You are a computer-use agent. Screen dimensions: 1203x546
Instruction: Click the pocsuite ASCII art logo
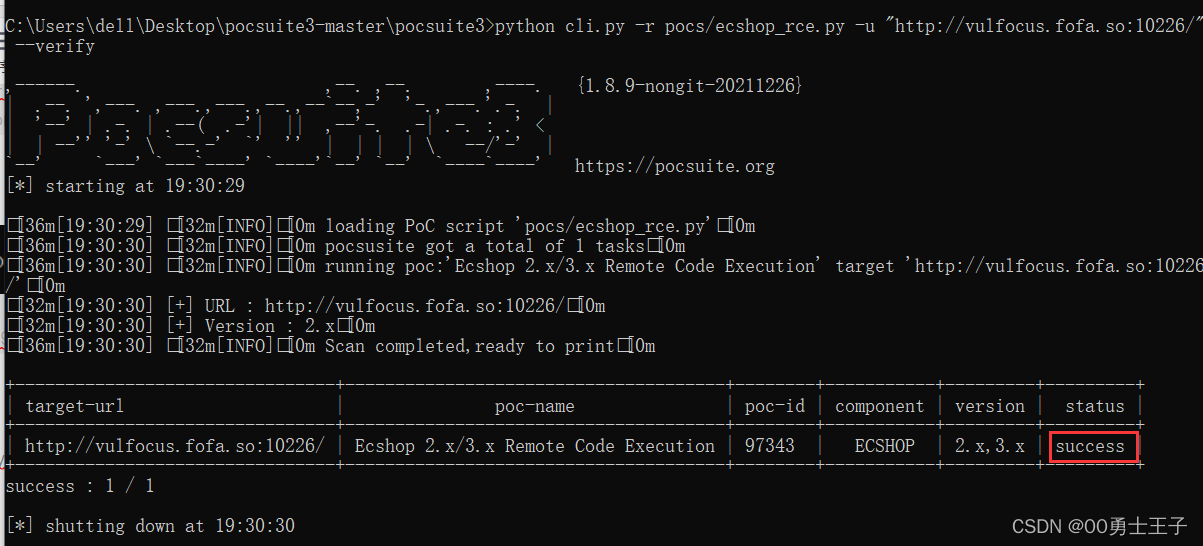pos(280,124)
